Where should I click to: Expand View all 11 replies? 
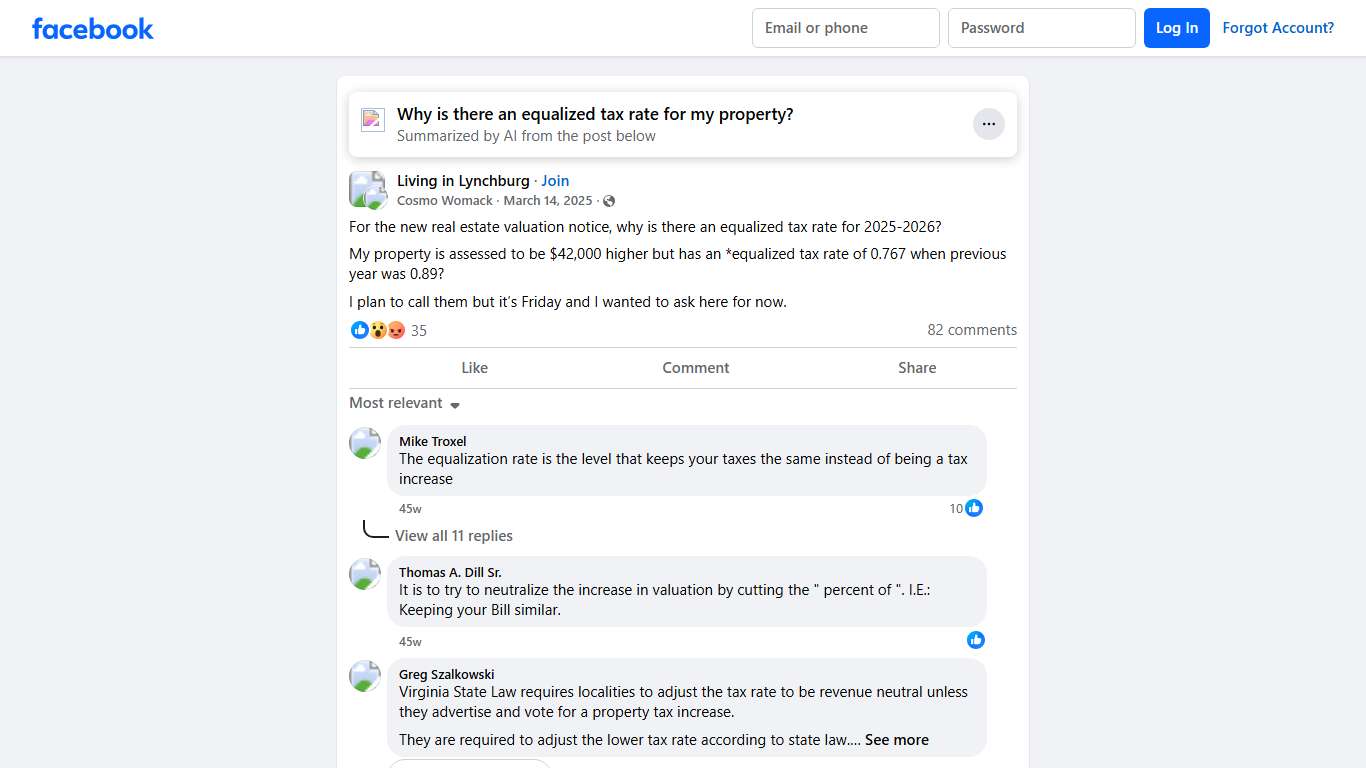click(453, 536)
